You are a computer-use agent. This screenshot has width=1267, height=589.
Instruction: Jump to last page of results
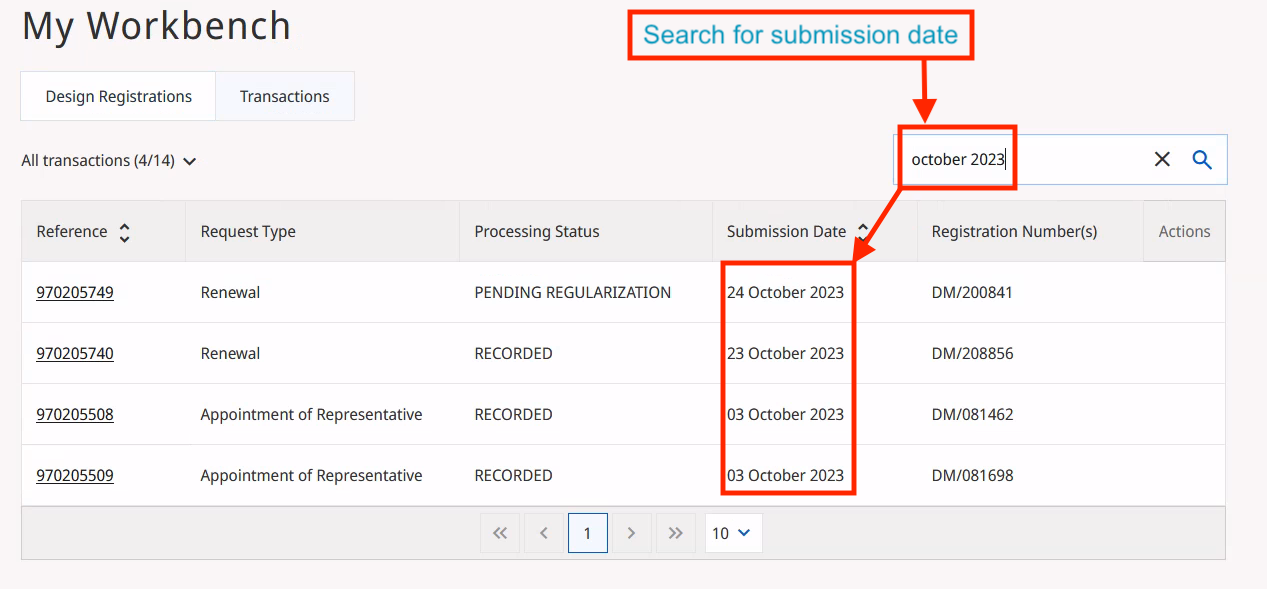[x=675, y=533]
